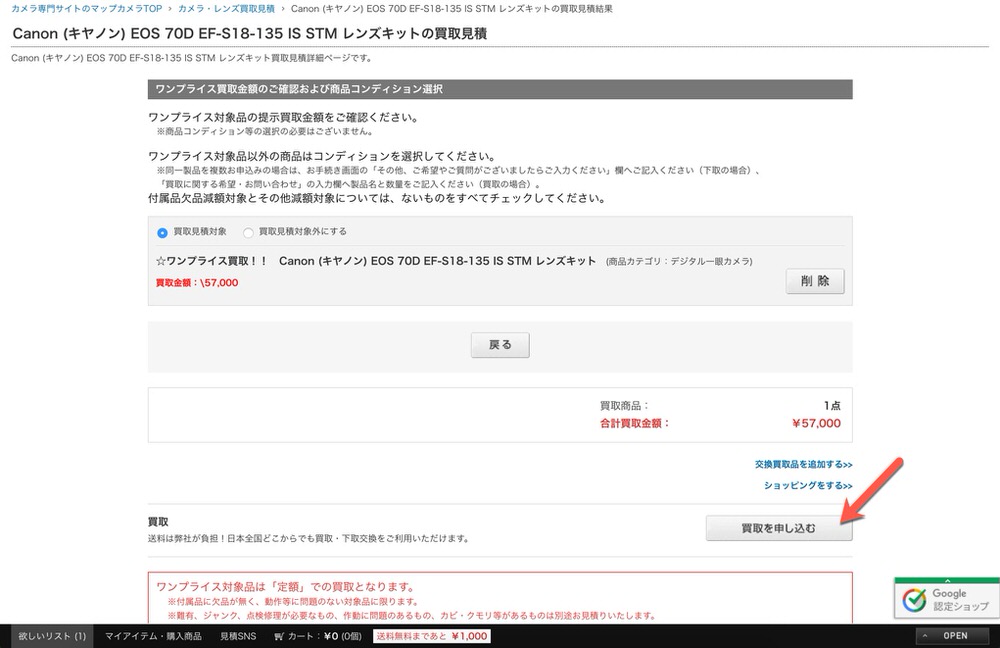The width and height of the screenshot is (1000, 648).
Task: Open the ショッピングをする link
Action: (808, 485)
